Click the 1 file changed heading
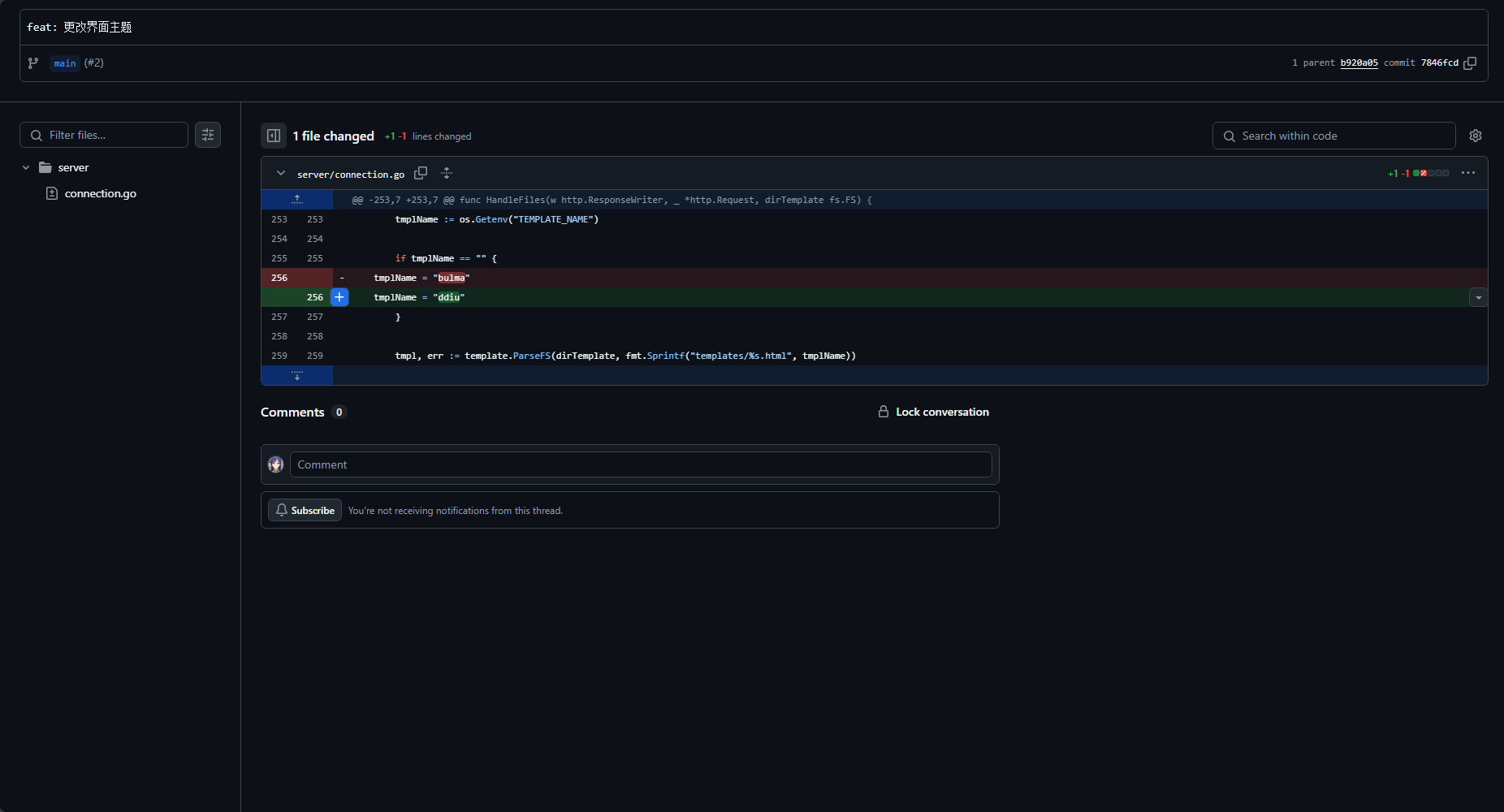1504x812 pixels. click(333, 136)
